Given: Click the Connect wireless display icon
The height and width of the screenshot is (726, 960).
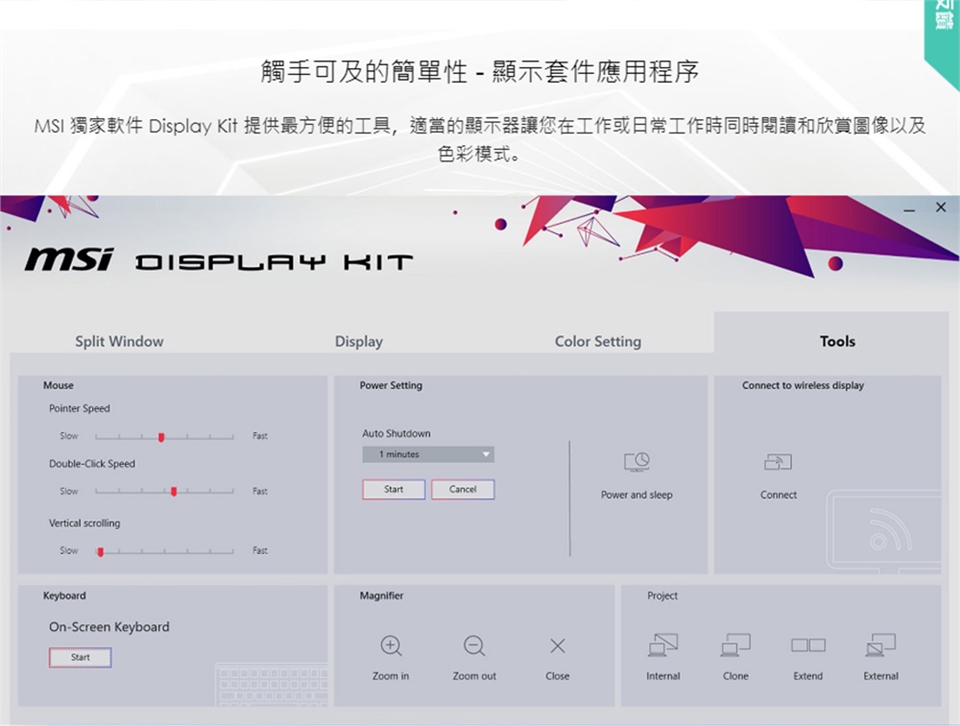Looking at the screenshot, I should coord(778,462).
